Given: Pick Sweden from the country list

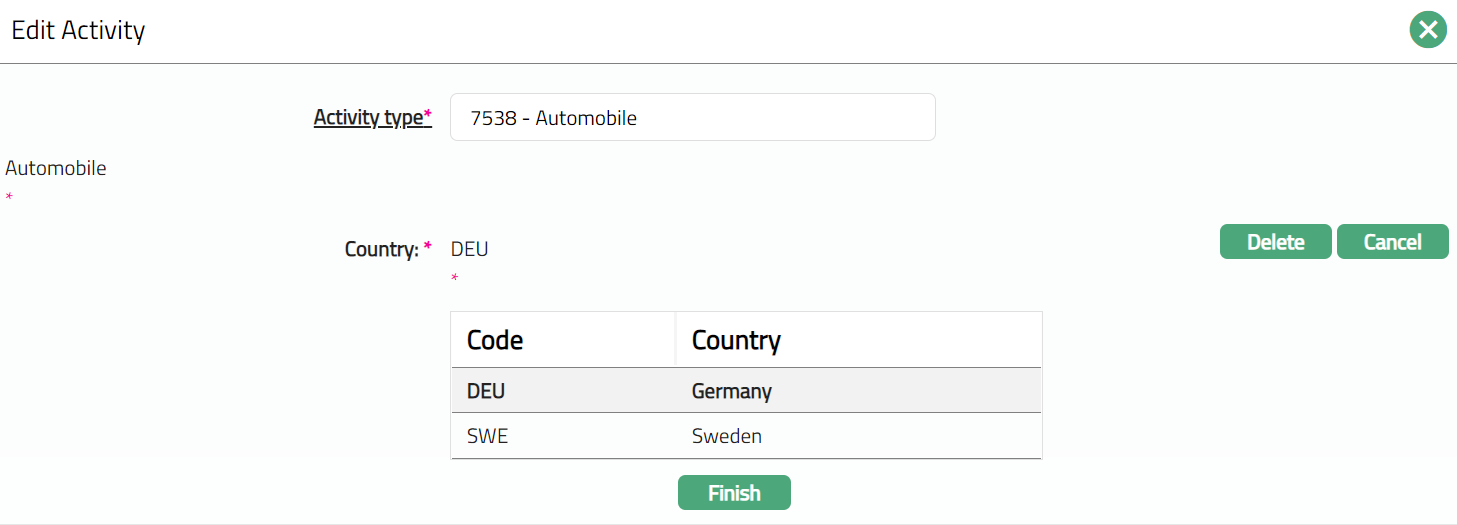Looking at the screenshot, I should coord(727,436).
